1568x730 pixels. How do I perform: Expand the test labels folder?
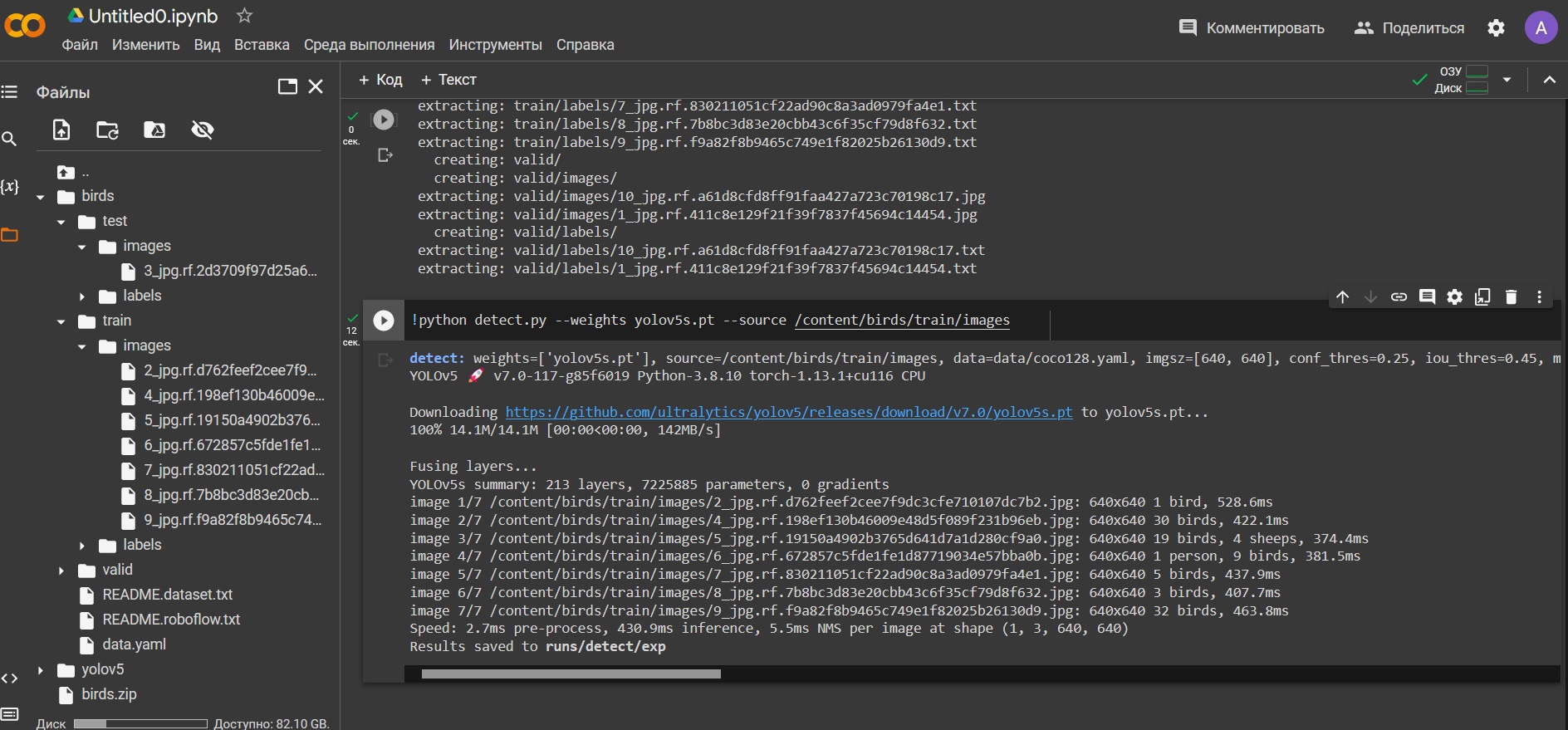coord(82,296)
